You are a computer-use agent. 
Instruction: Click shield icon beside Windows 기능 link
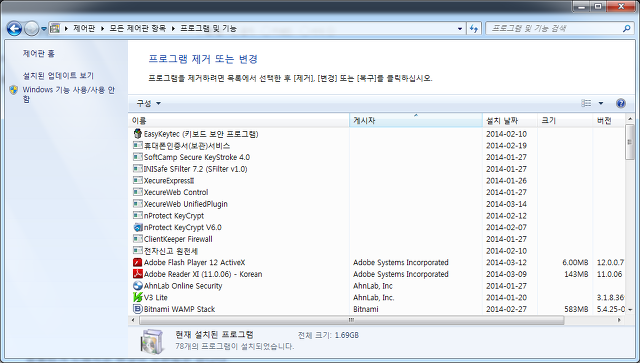[14, 90]
